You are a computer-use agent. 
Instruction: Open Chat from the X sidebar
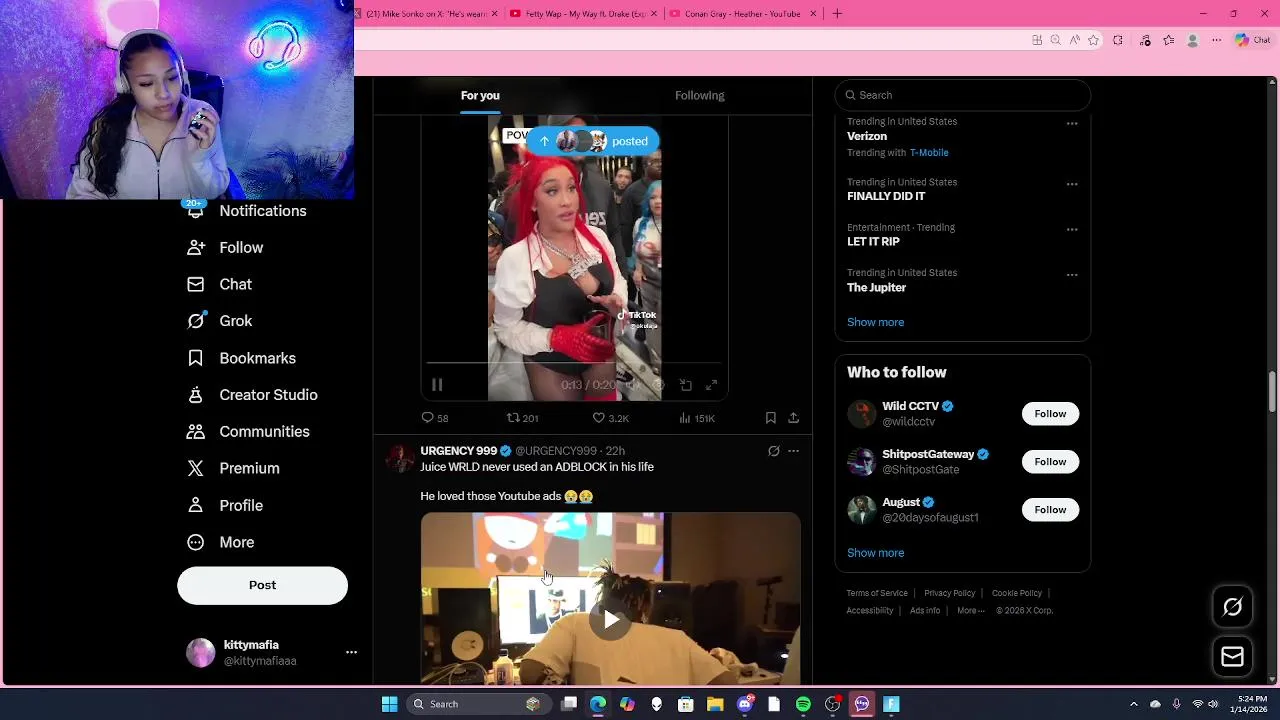[x=220, y=284]
